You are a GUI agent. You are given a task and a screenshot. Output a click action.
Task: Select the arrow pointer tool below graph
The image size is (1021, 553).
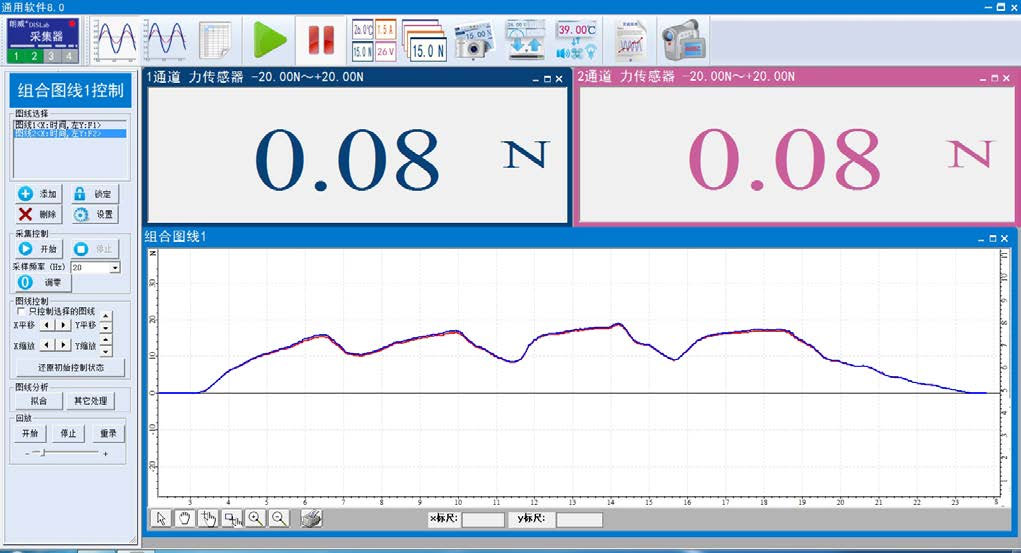[160, 518]
